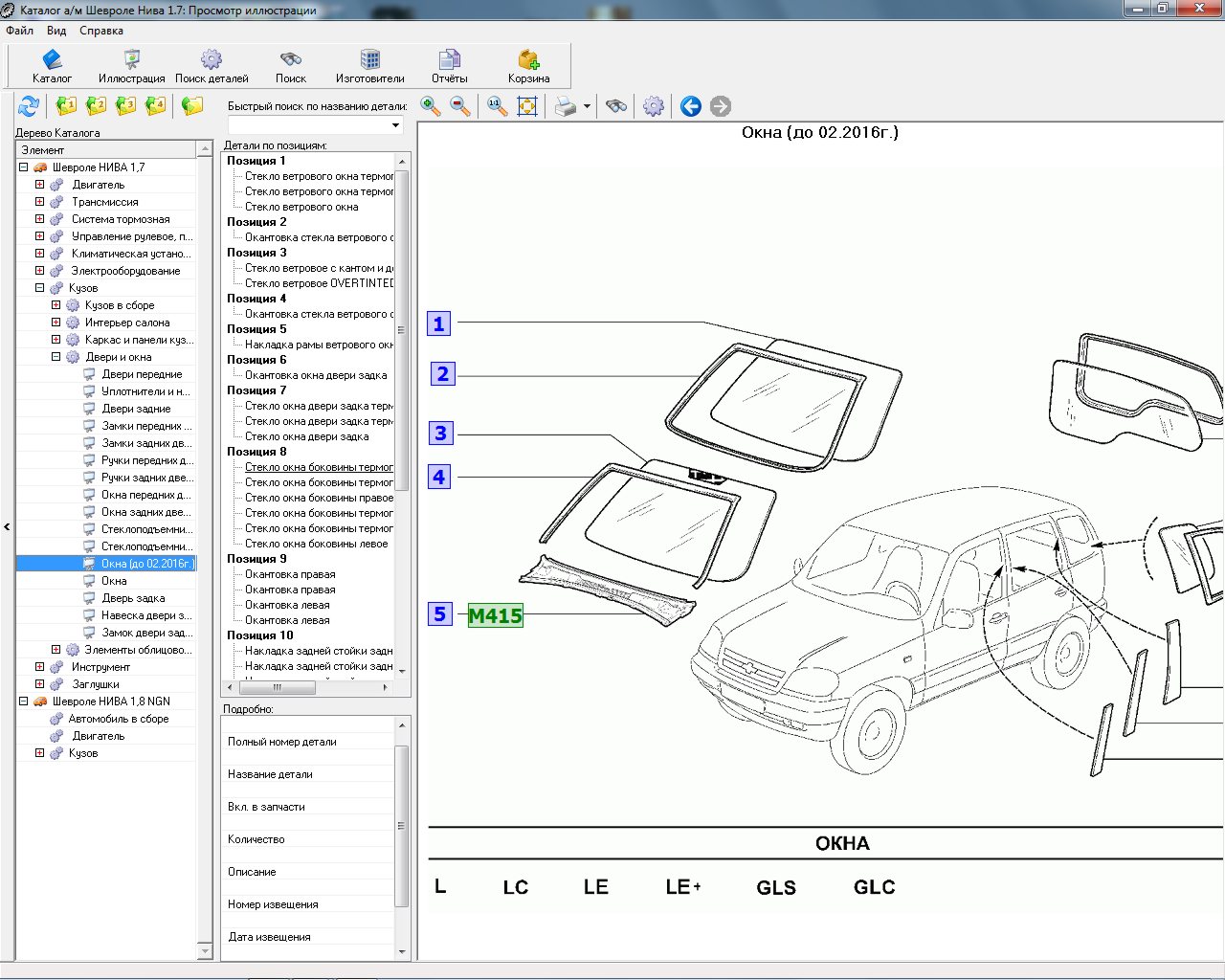Select Стекло ветрового окна part entry

(301, 207)
